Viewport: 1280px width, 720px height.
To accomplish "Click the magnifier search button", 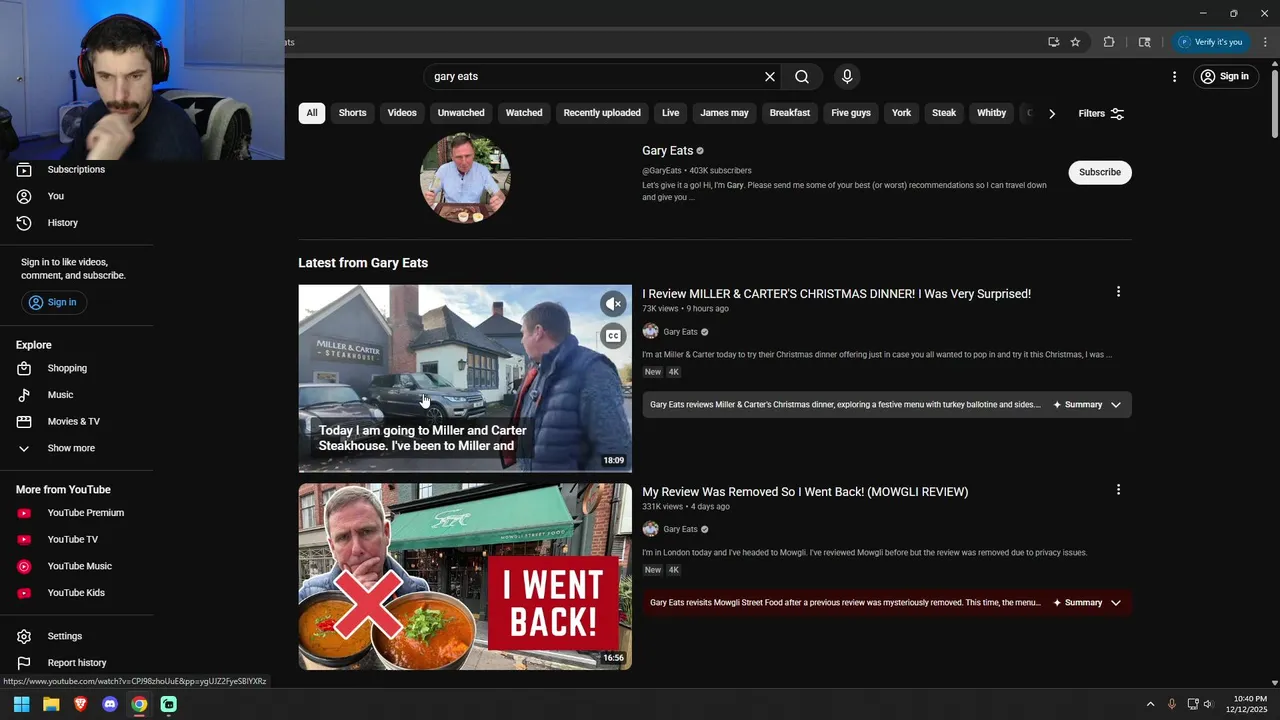I will 802,77.
